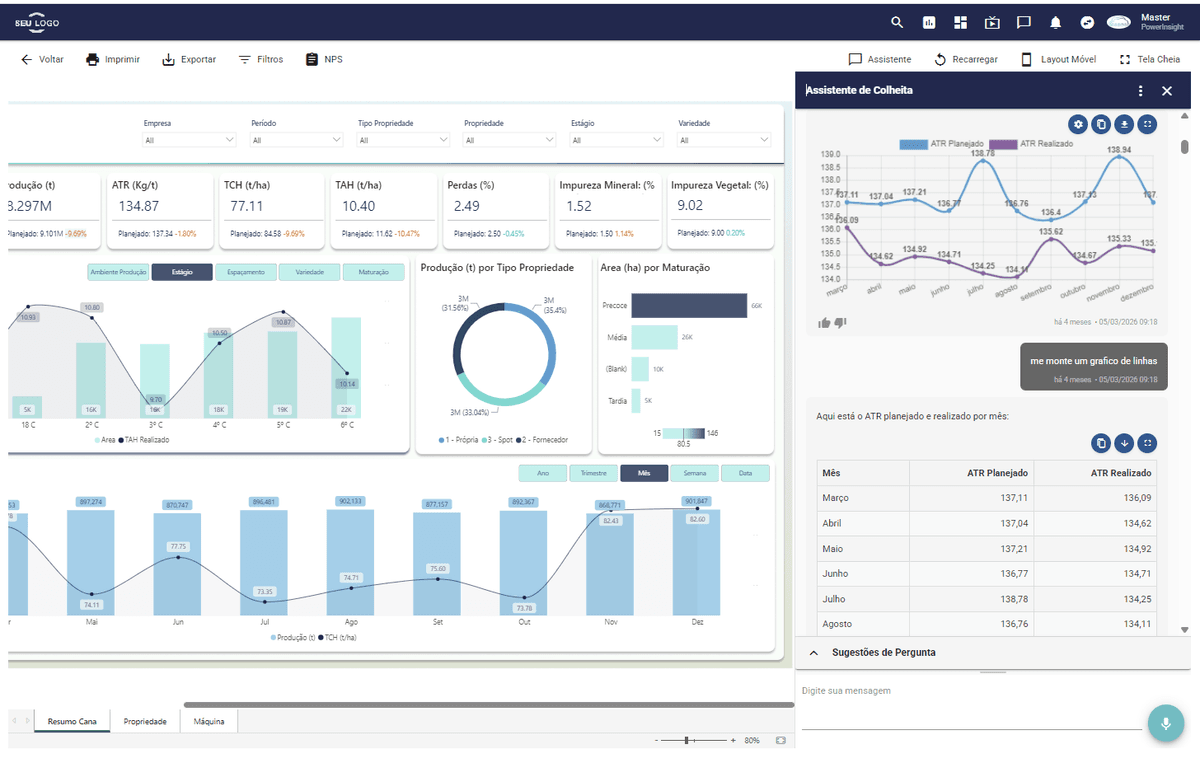Switch time granularity to Ano
Screen dimensions: 1200x781
coord(543,474)
